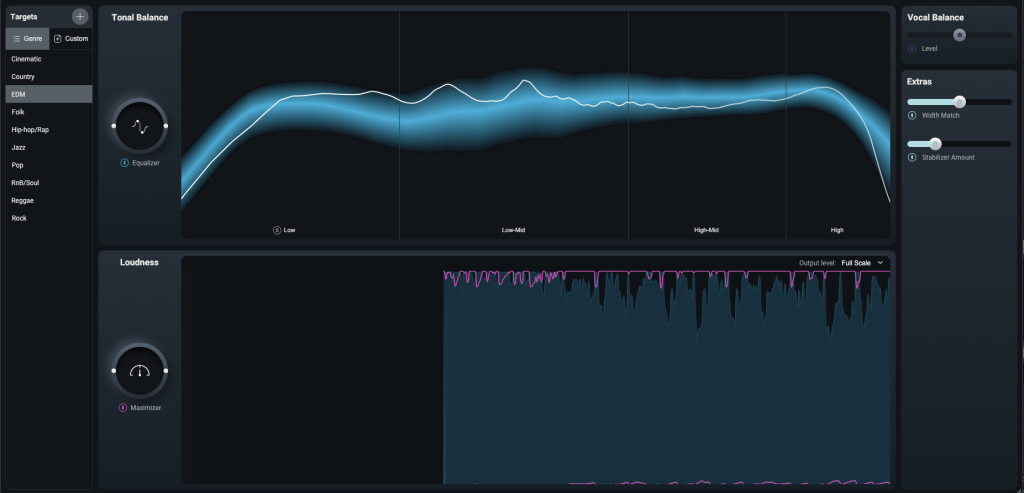The width and height of the screenshot is (1024, 493).
Task: Open the Maximizer gauge icon
Action: pyautogui.click(x=139, y=371)
